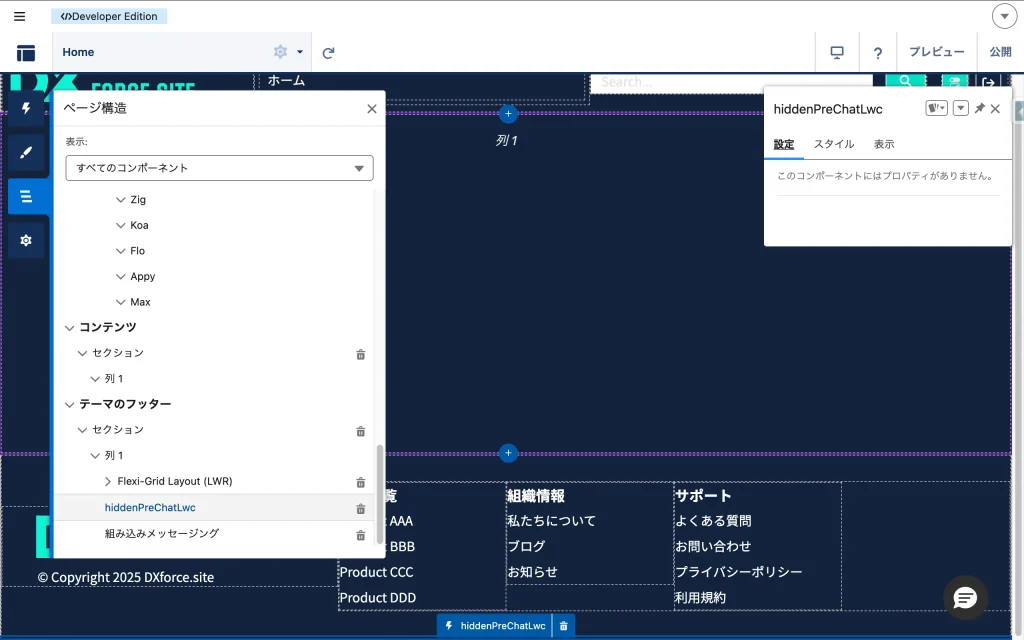The width and height of the screenshot is (1024, 640).
Task: Switch to the スタイル tab
Action: 833,144
